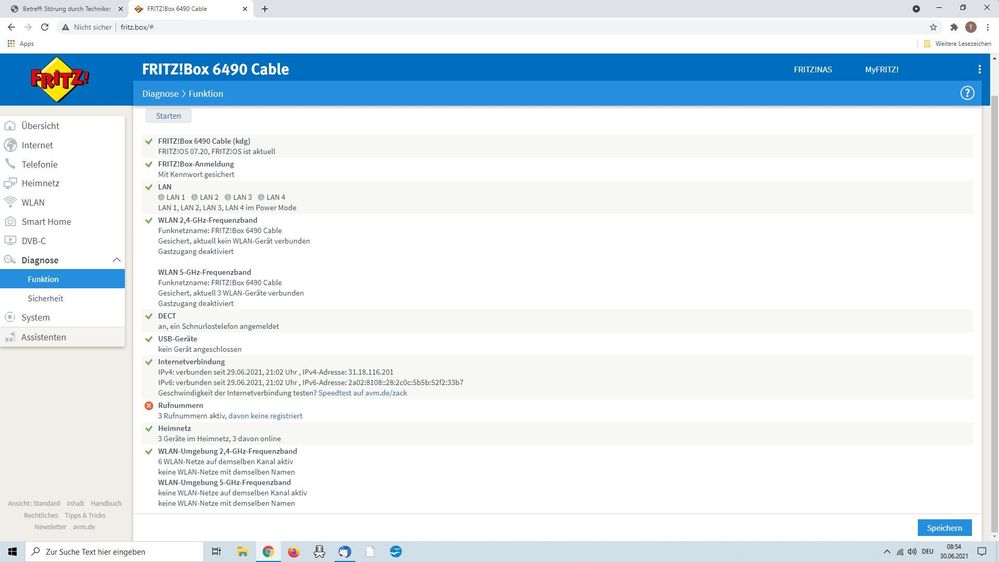Open FRITZ!NAS in the header
The width and height of the screenshot is (999, 562).
click(x=812, y=69)
